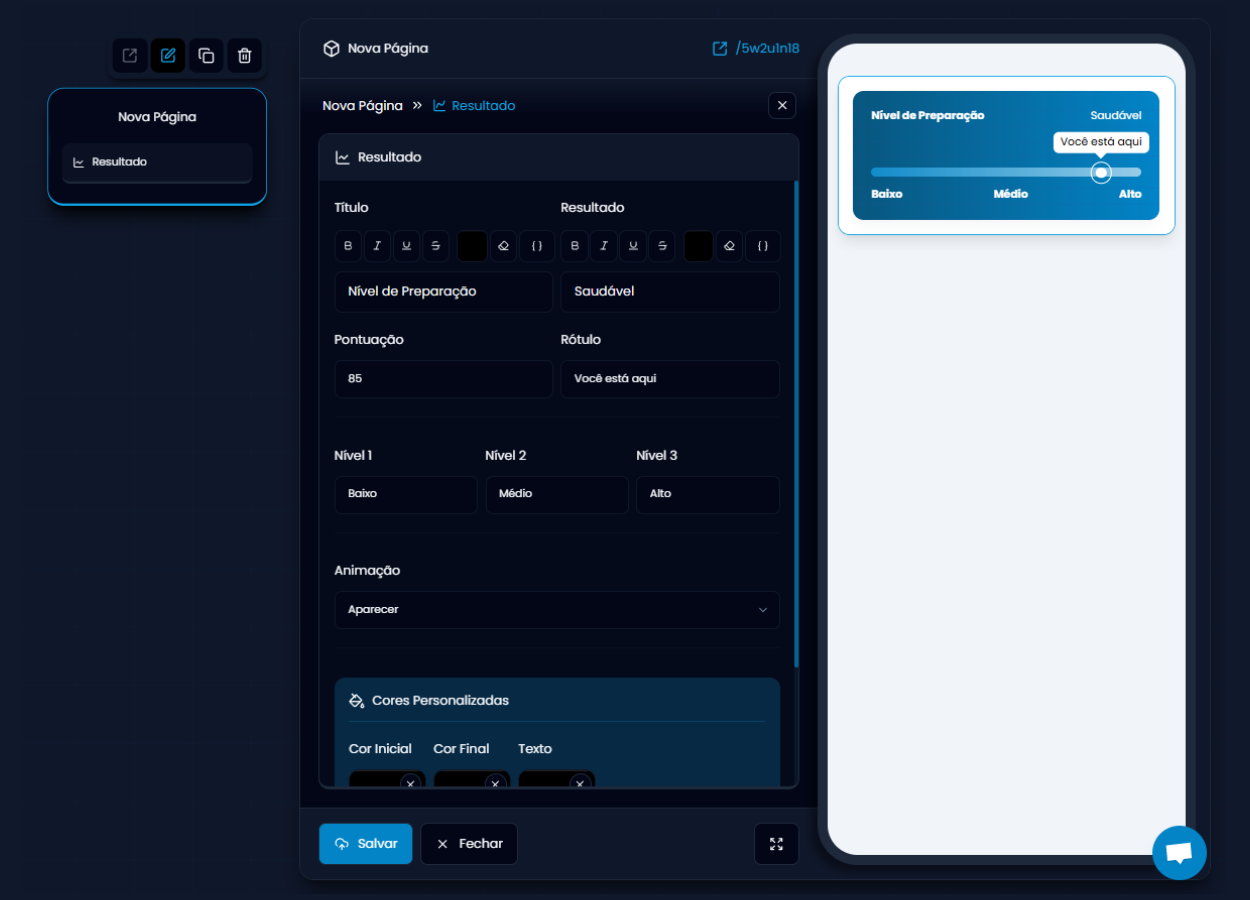Screen dimensions: 1250x900
Task: Delete the page with trash icon
Action: coord(244,56)
